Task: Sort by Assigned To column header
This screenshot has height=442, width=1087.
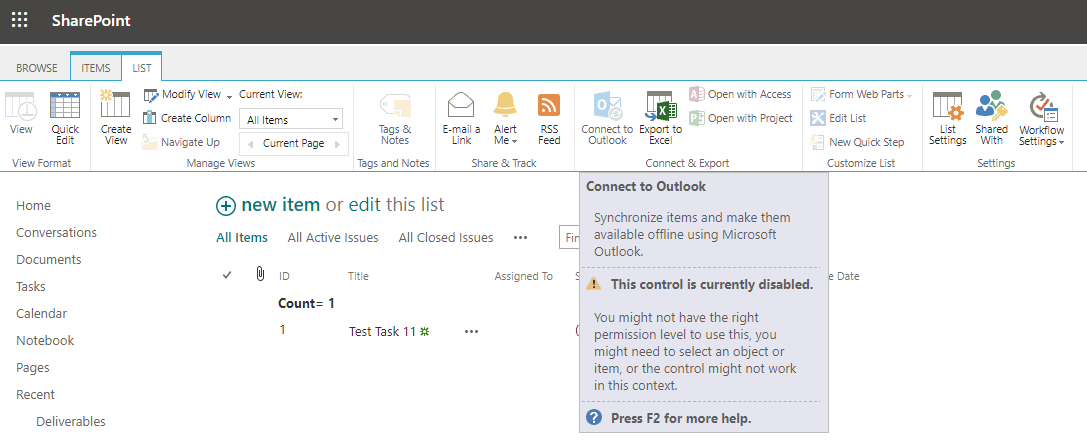Action: click(x=523, y=276)
